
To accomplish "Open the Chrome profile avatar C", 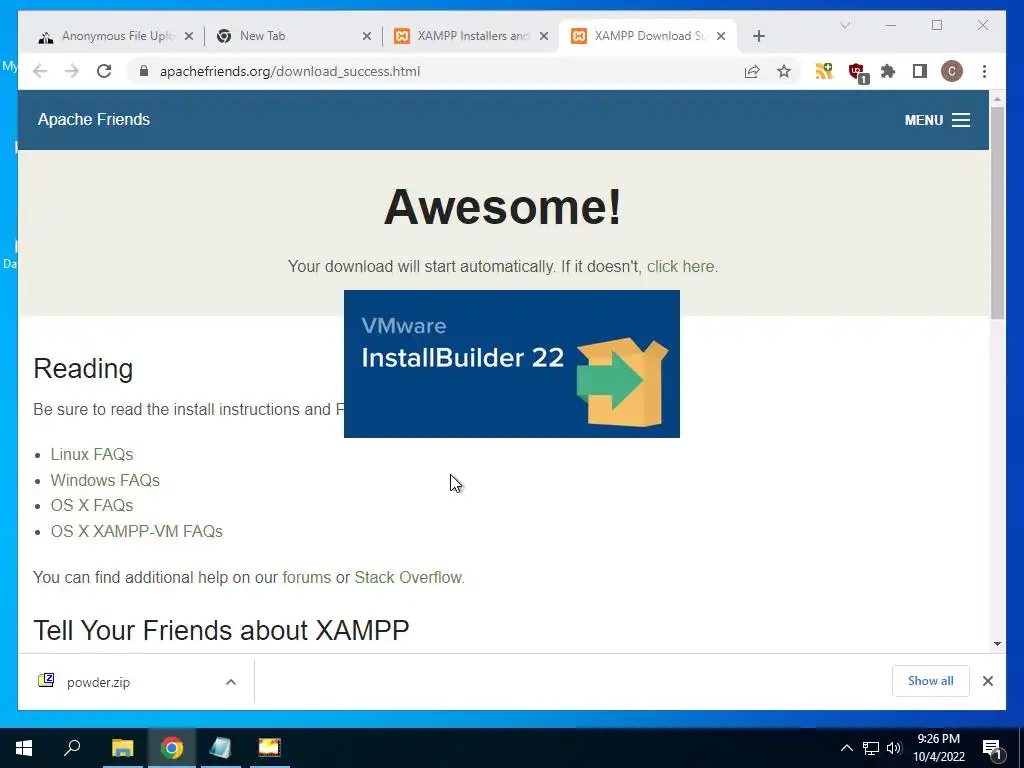I will (952, 71).
